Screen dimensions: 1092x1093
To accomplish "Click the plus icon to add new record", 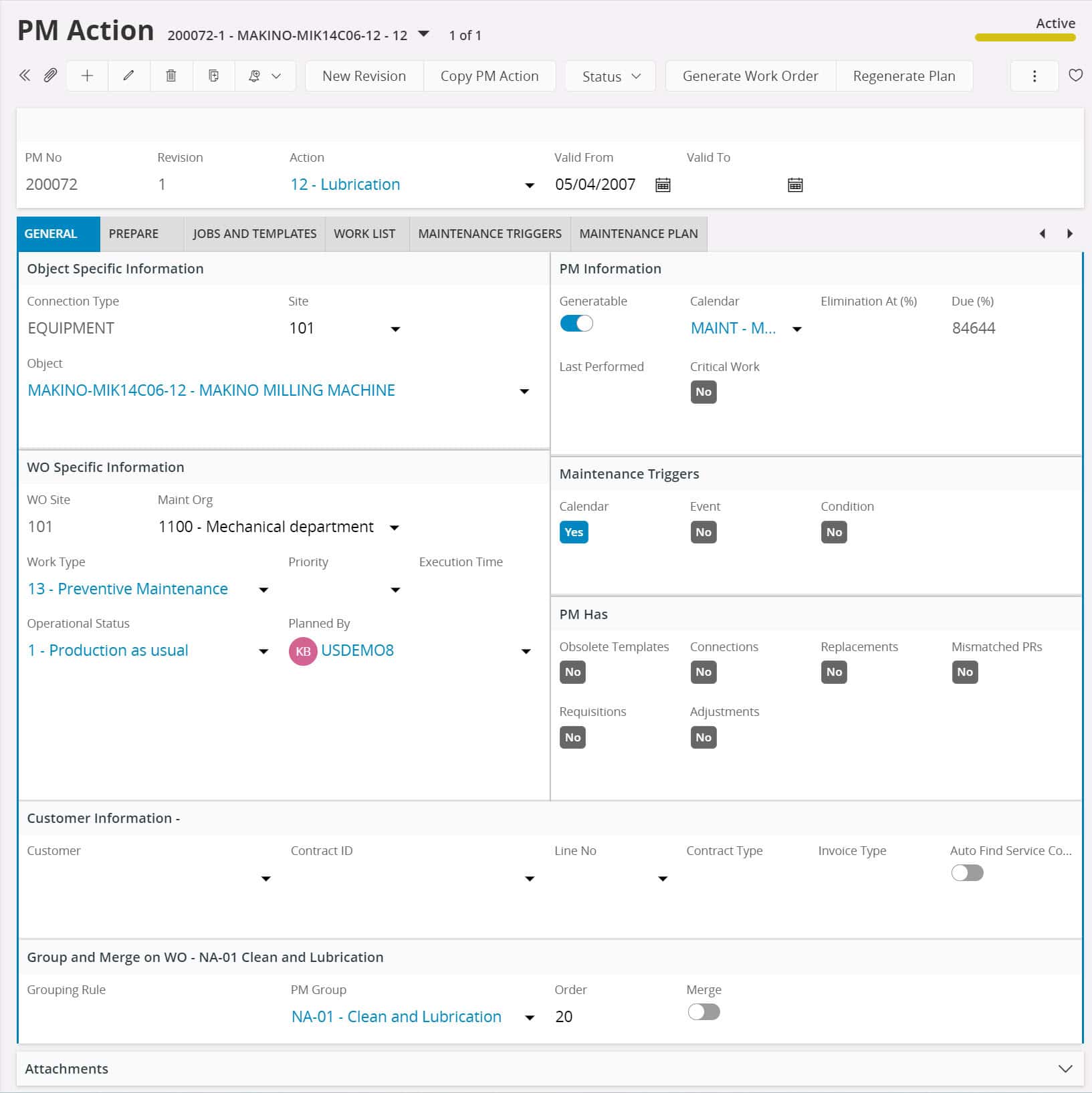I will [x=87, y=76].
